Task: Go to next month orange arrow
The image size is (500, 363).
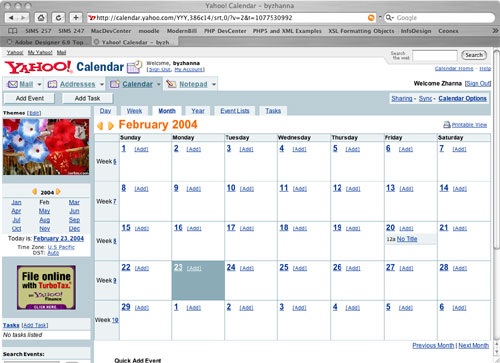Action: coord(111,126)
